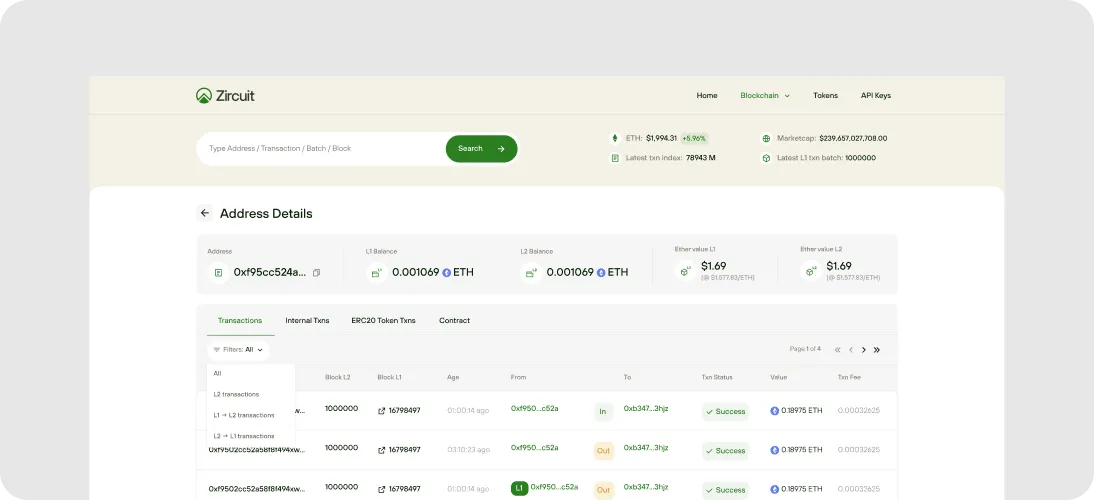This screenshot has width=1094, height=500.
Task: Open the Tokens nav item
Action: [825, 96]
